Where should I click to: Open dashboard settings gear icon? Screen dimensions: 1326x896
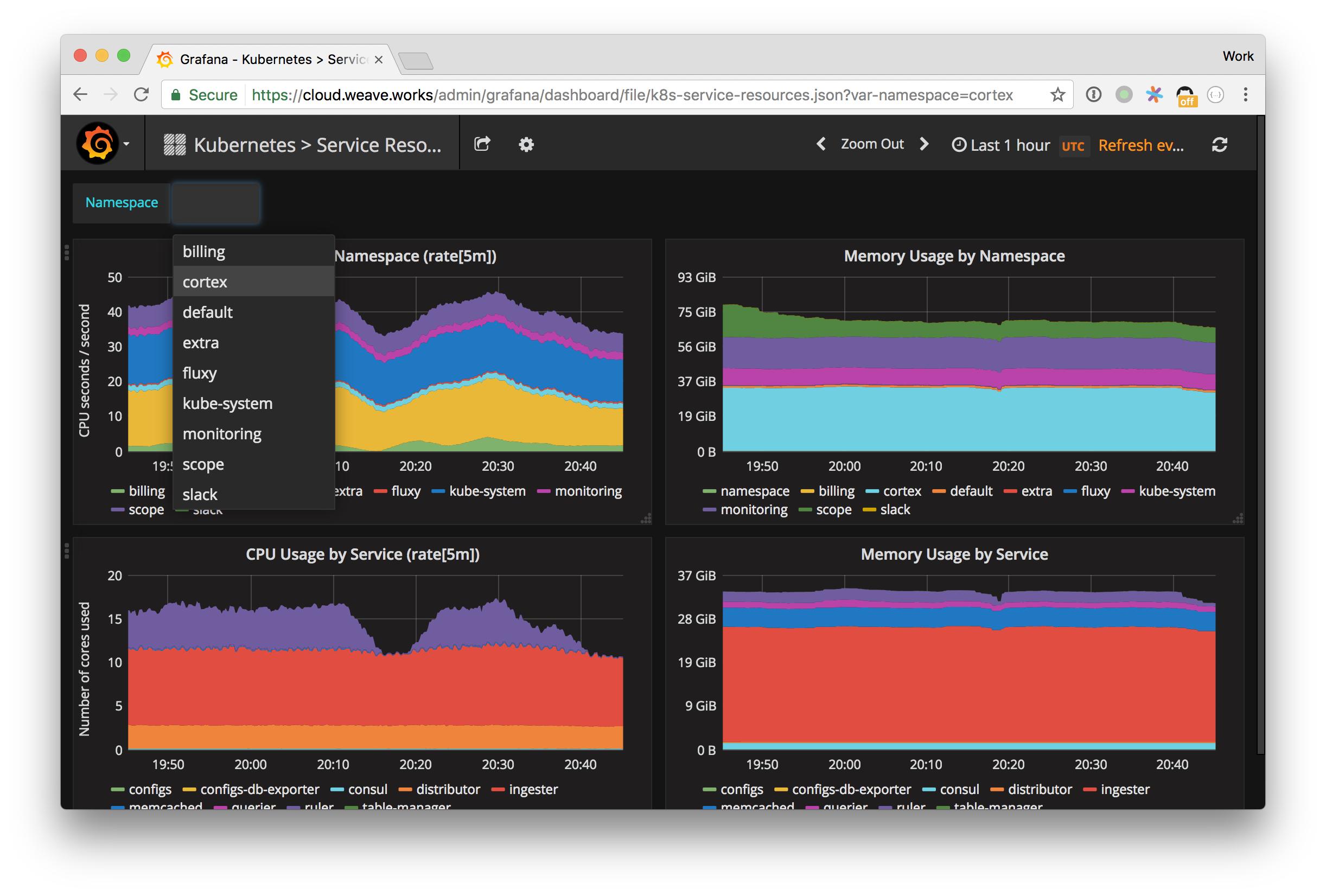[x=526, y=145]
